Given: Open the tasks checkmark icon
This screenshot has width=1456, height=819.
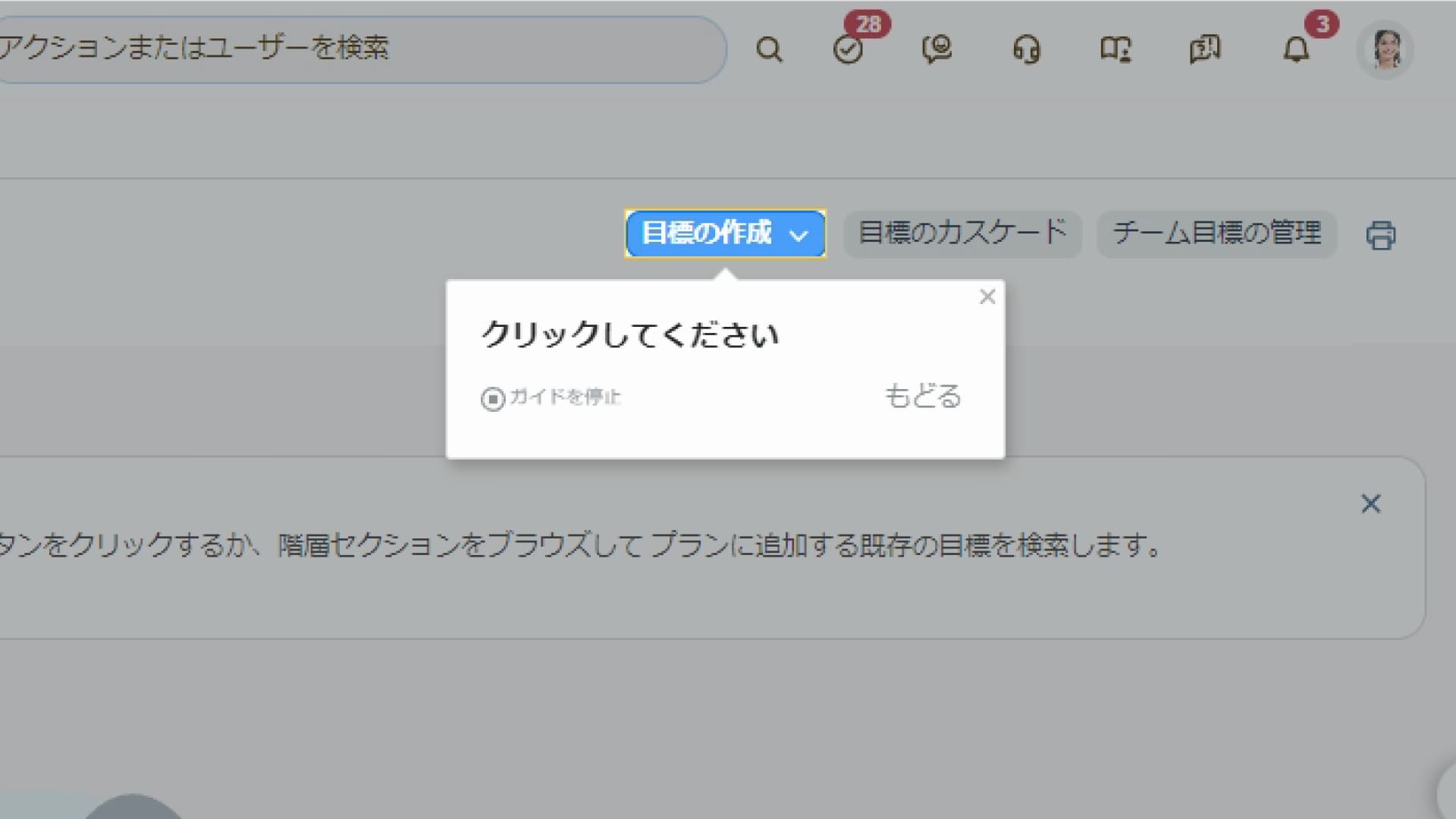Looking at the screenshot, I should (848, 50).
